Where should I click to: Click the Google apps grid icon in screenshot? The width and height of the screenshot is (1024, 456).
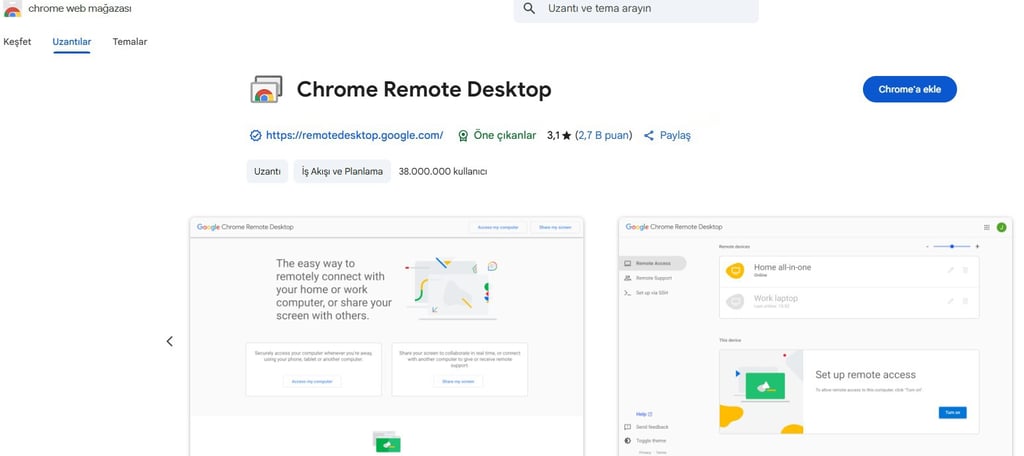point(987,227)
